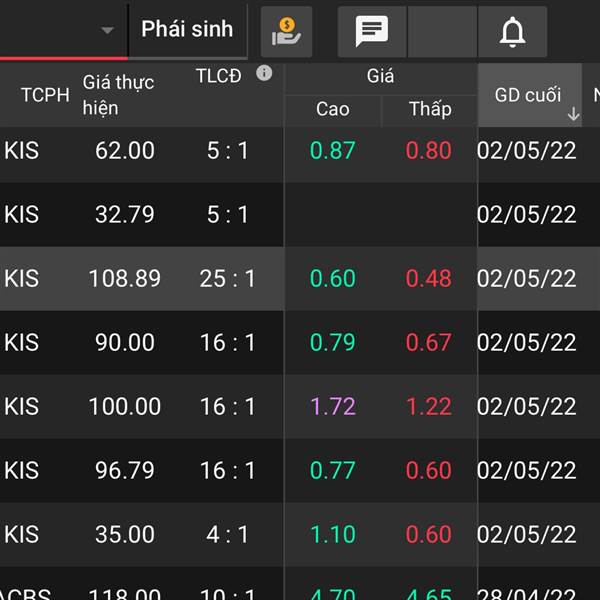Viewport: 600px width, 600px height.
Task: Click the blank button between chat and bell
Action: click(x=442, y=32)
